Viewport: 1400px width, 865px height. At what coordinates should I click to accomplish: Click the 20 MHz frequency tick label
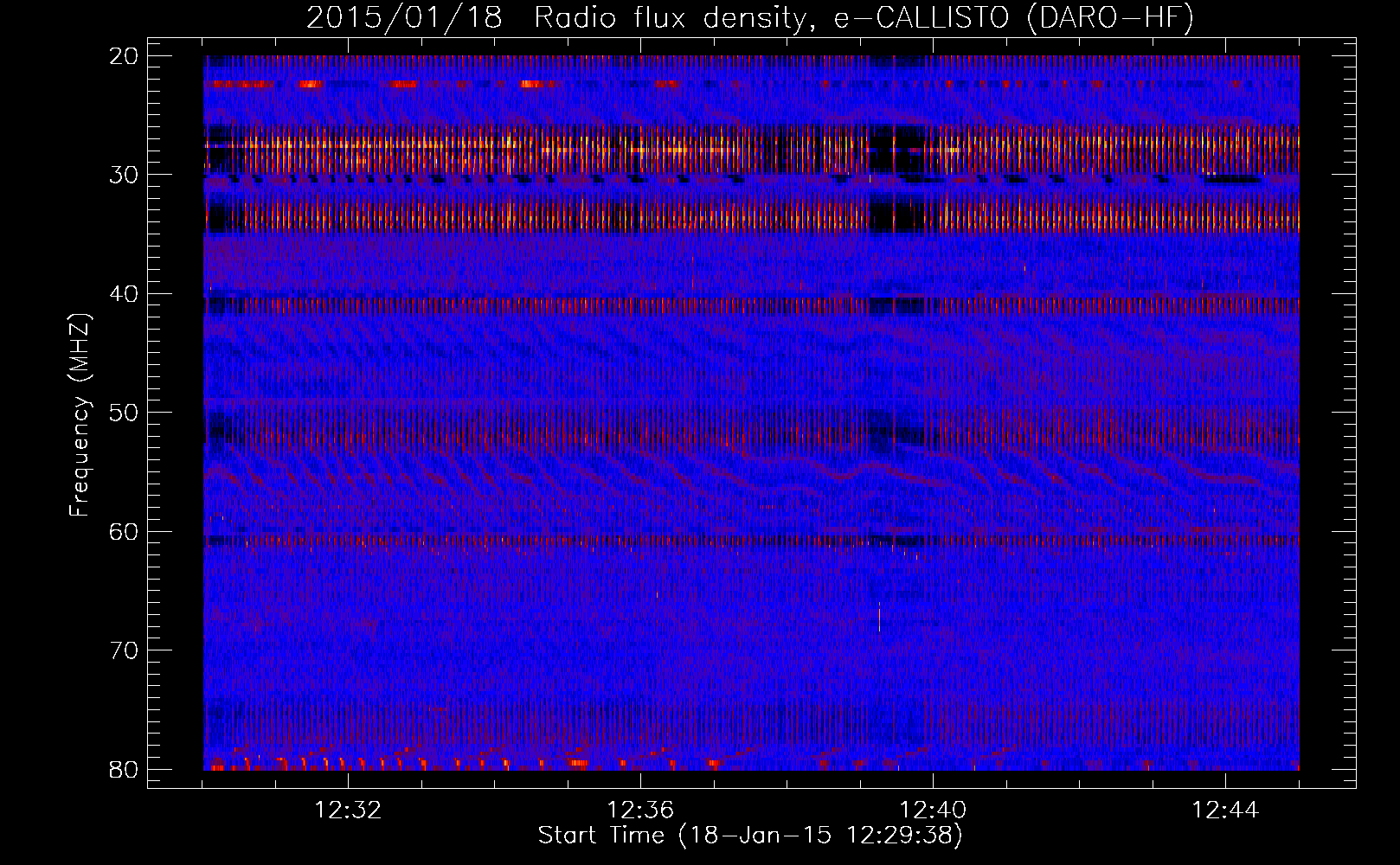pyautogui.click(x=124, y=56)
